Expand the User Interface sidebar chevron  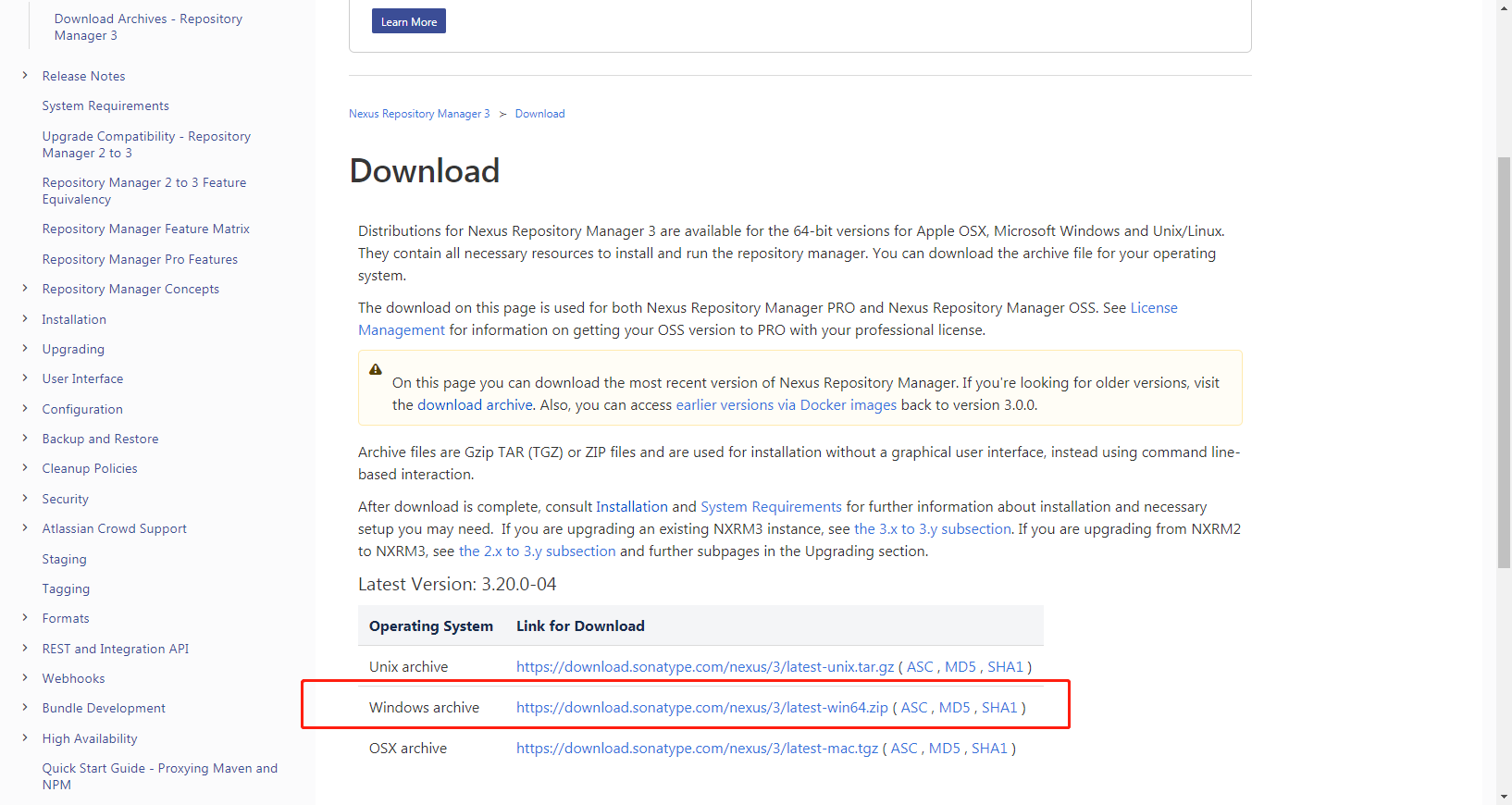[x=25, y=378]
